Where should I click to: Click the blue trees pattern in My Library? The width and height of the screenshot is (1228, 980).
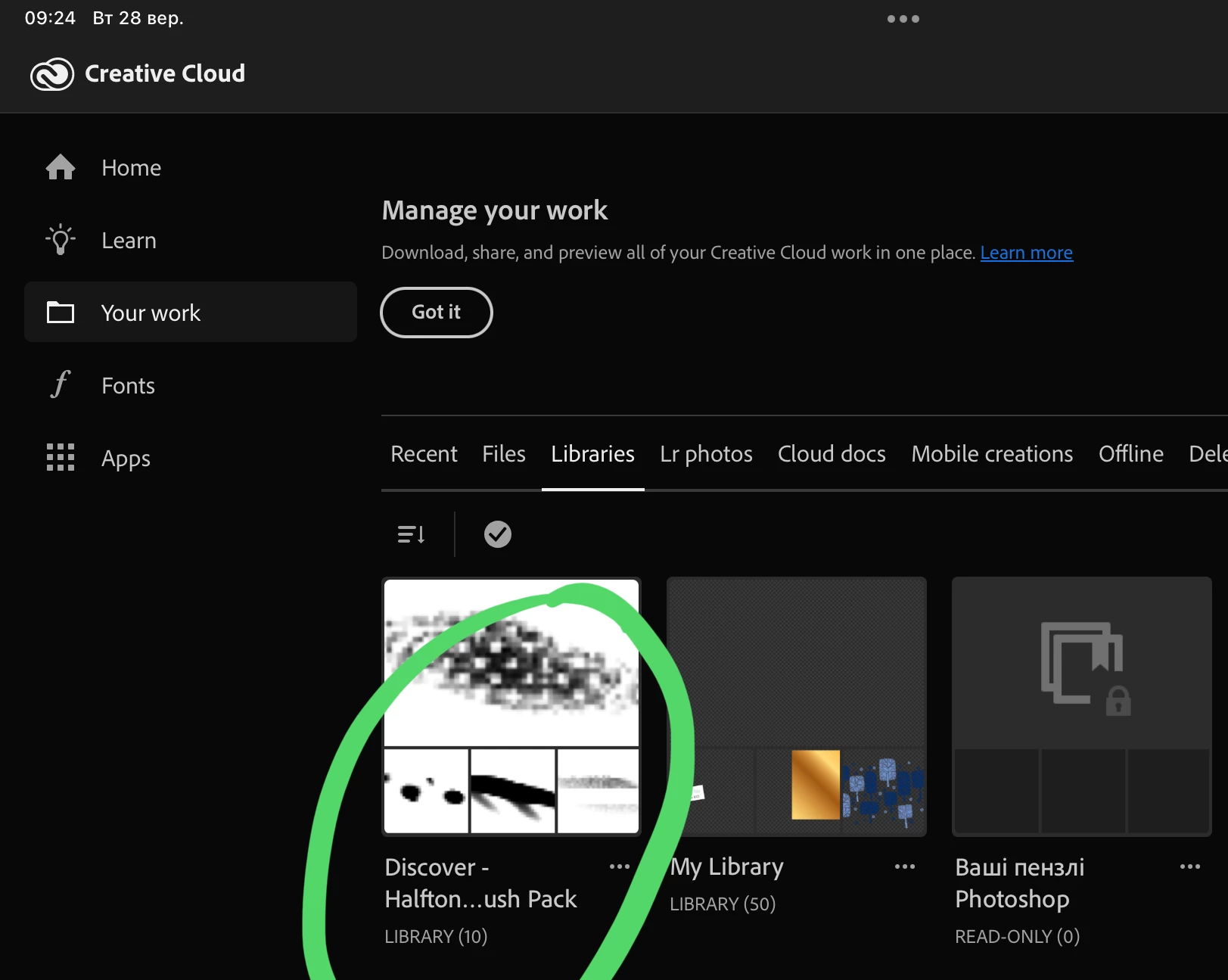coord(884,790)
